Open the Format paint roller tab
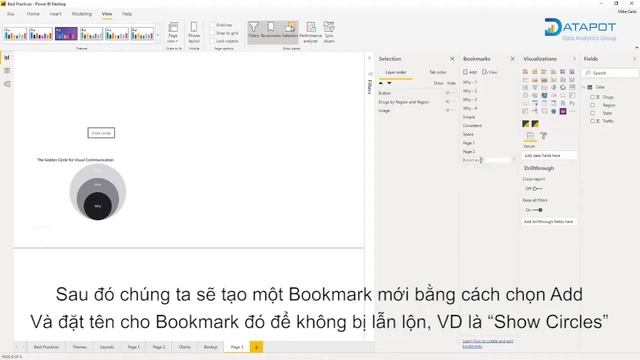 [543, 136]
